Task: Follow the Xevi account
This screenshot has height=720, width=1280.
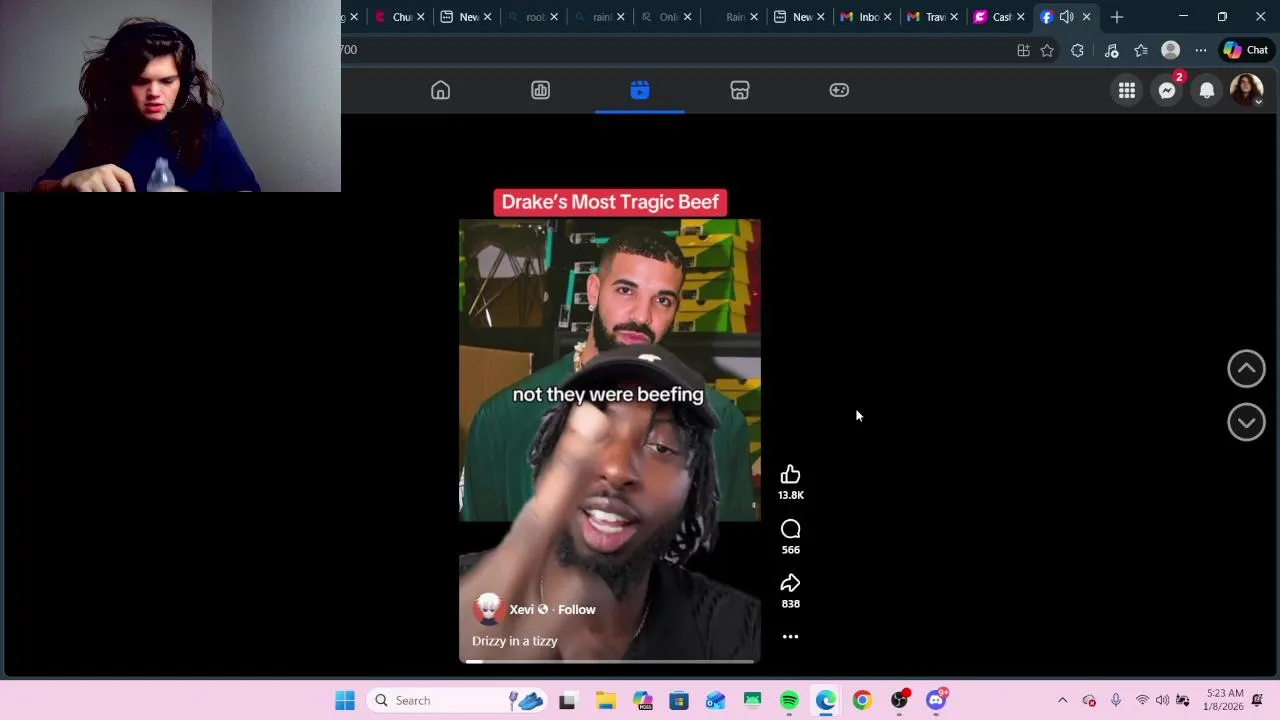Action: 576,609
